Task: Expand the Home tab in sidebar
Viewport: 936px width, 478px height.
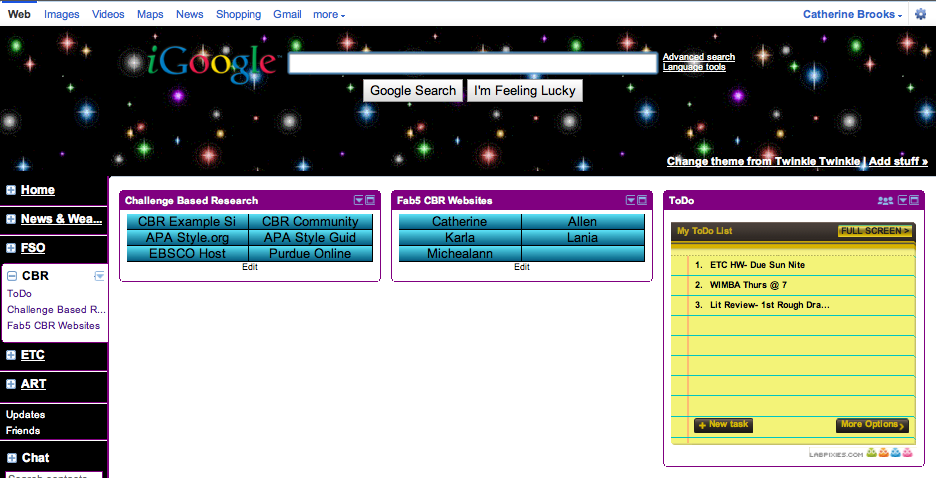Action: (11, 190)
